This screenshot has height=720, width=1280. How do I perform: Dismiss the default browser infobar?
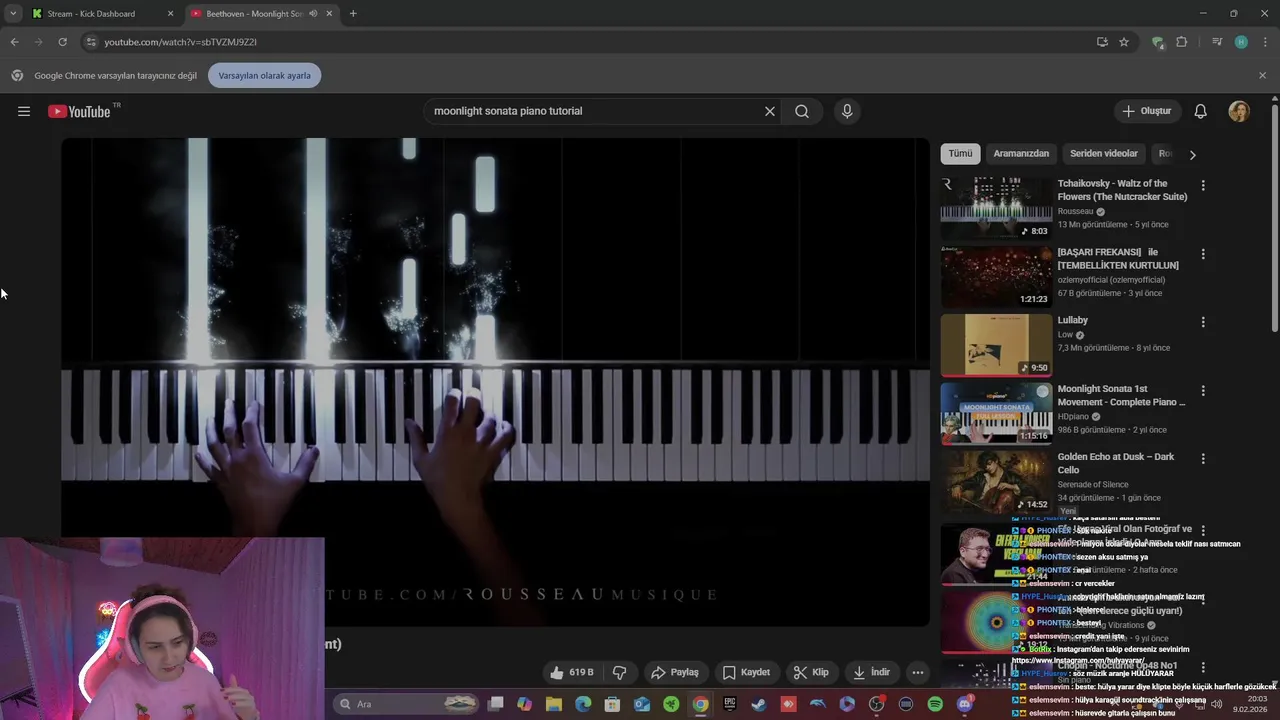1262,76
